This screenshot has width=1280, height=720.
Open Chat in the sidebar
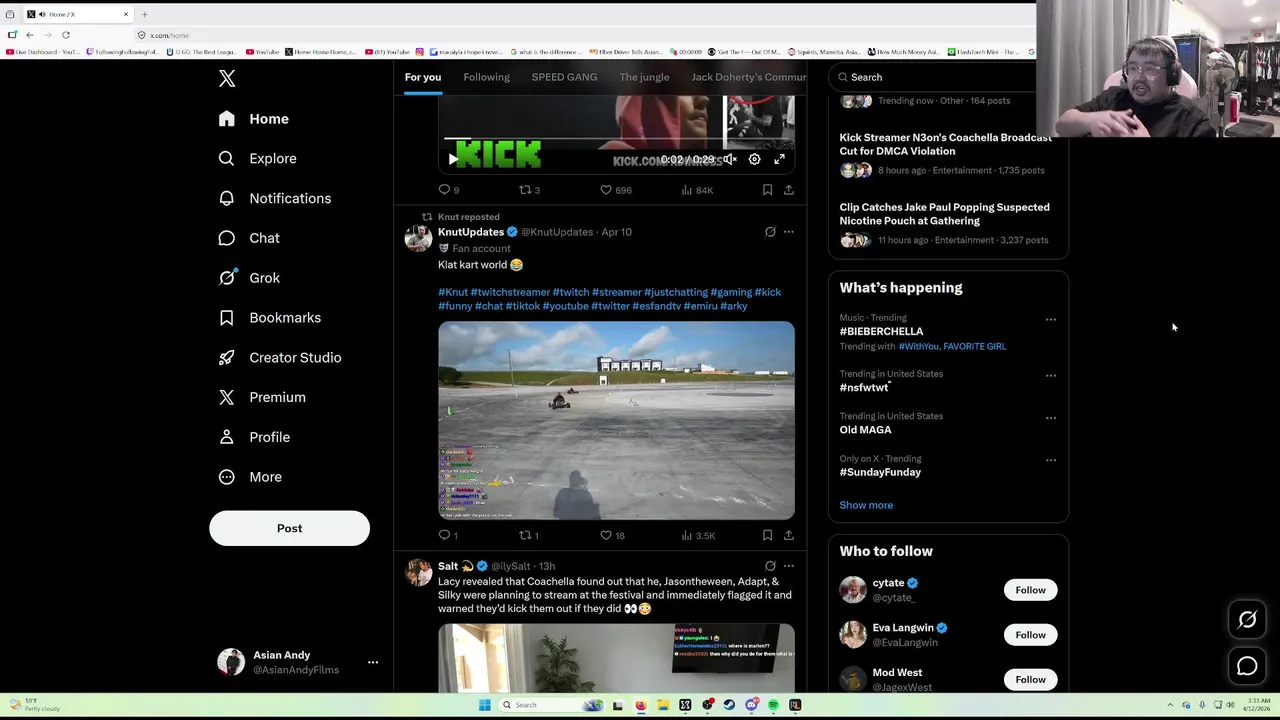(250, 238)
